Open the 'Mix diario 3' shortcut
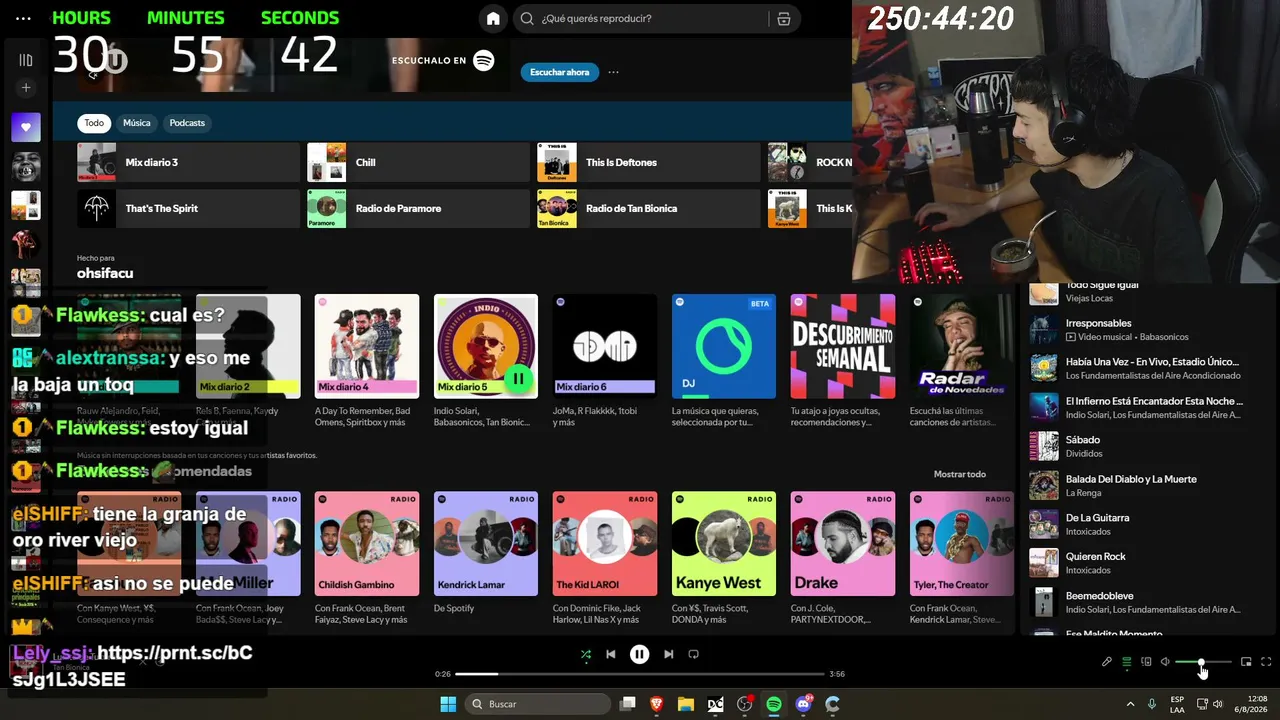The width and height of the screenshot is (1280, 720). pos(189,162)
